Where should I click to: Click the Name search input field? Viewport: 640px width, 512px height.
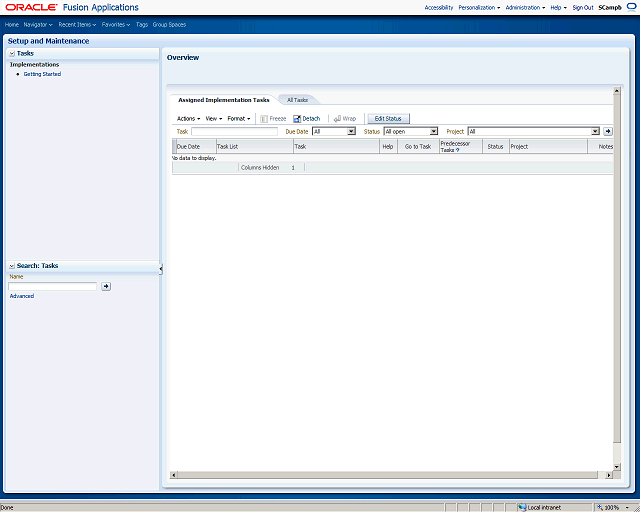[53, 286]
